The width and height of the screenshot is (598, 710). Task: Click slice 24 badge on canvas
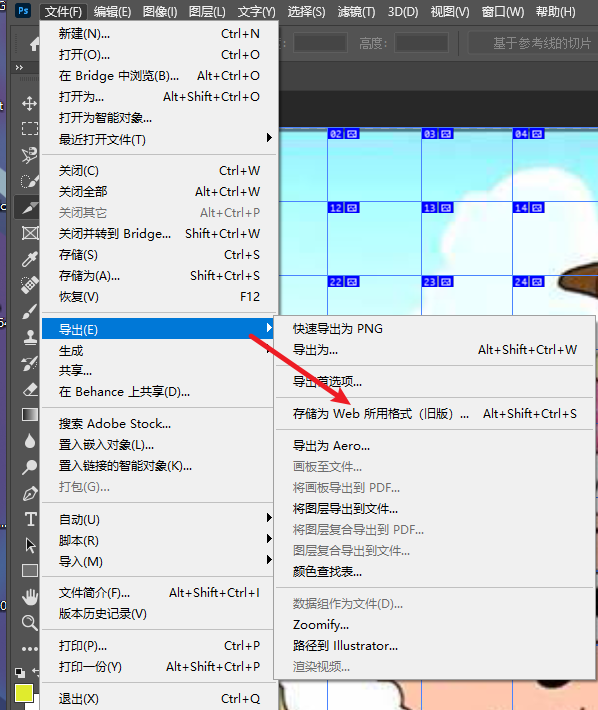(x=528, y=282)
